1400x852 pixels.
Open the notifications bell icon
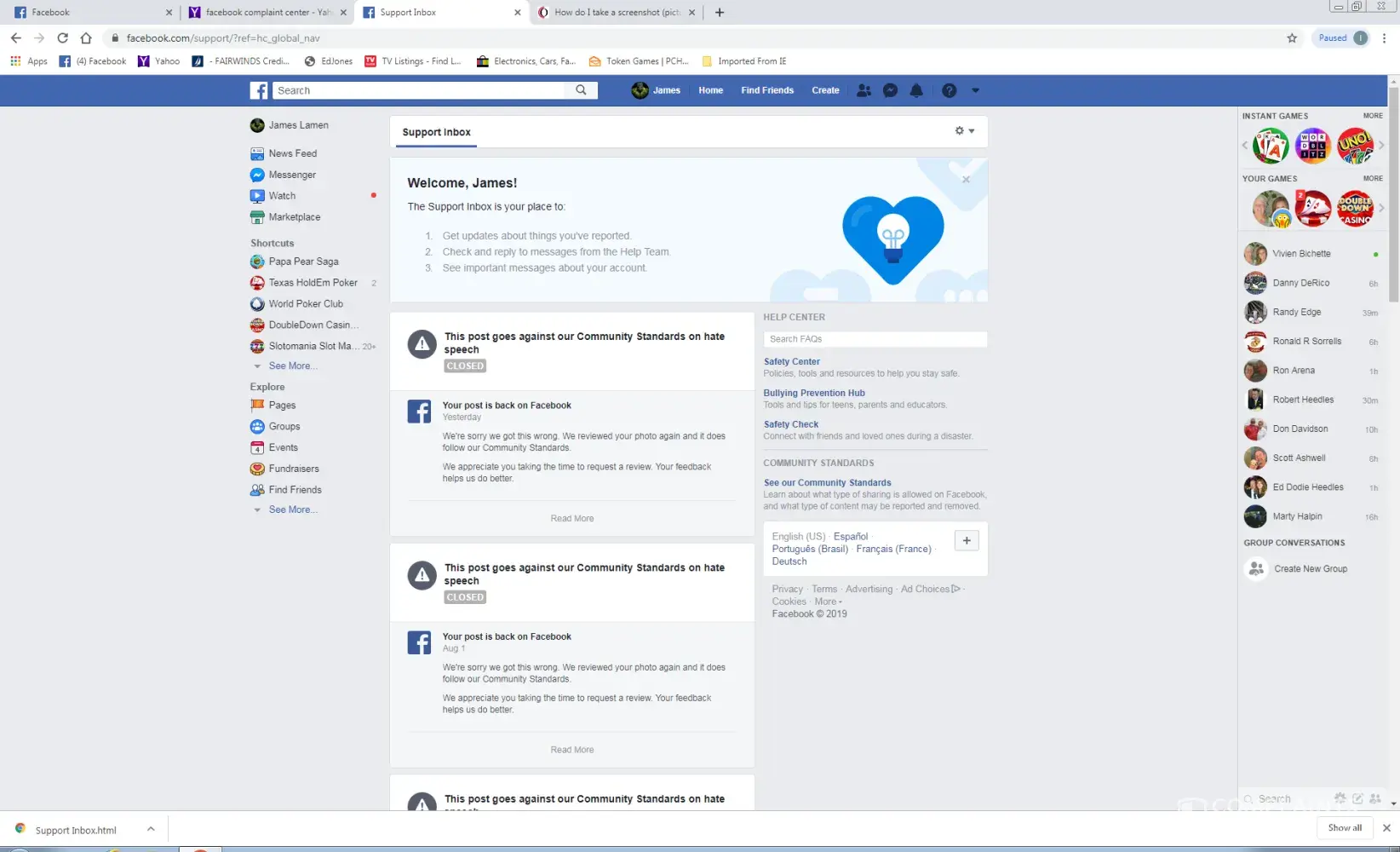click(x=916, y=90)
